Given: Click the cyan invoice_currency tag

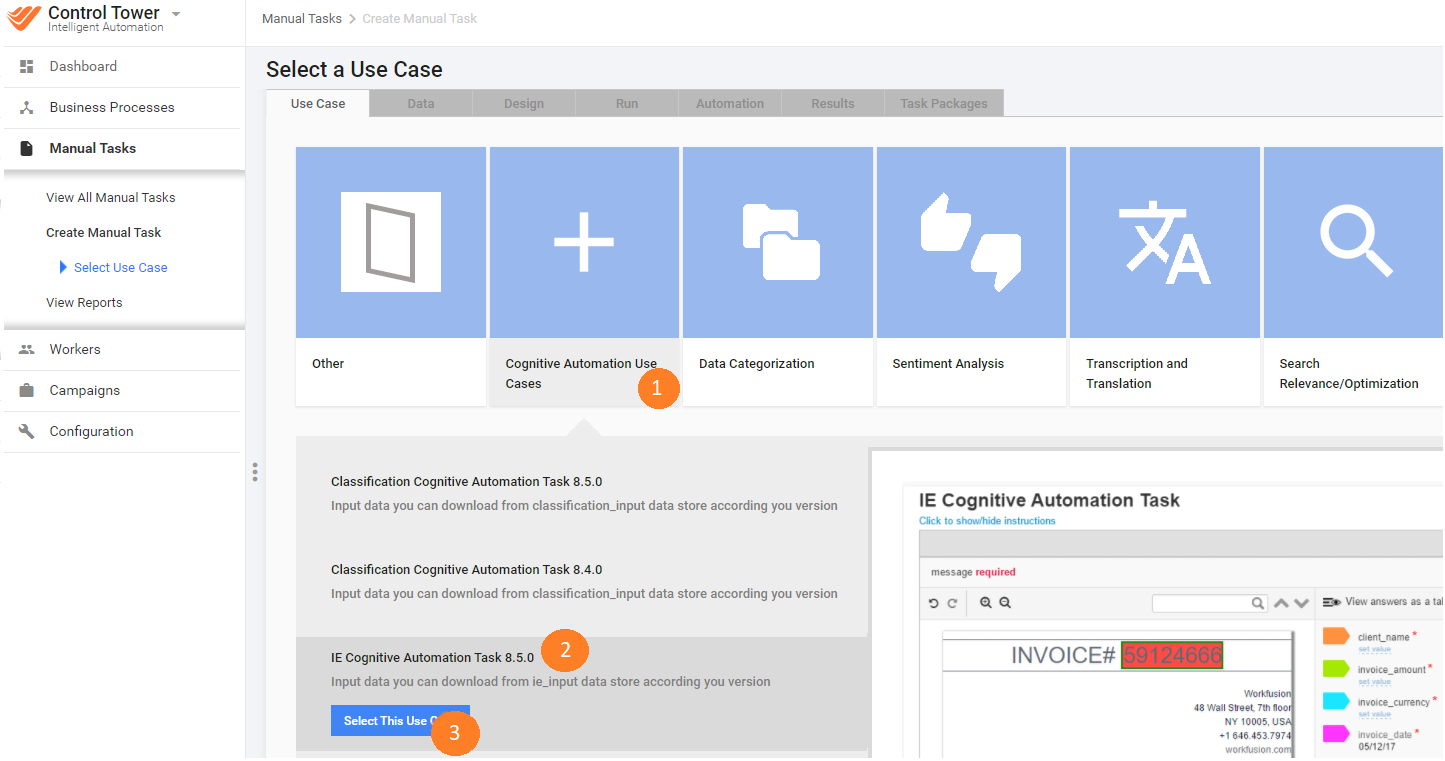Looking at the screenshot, I should point(1336,701).
